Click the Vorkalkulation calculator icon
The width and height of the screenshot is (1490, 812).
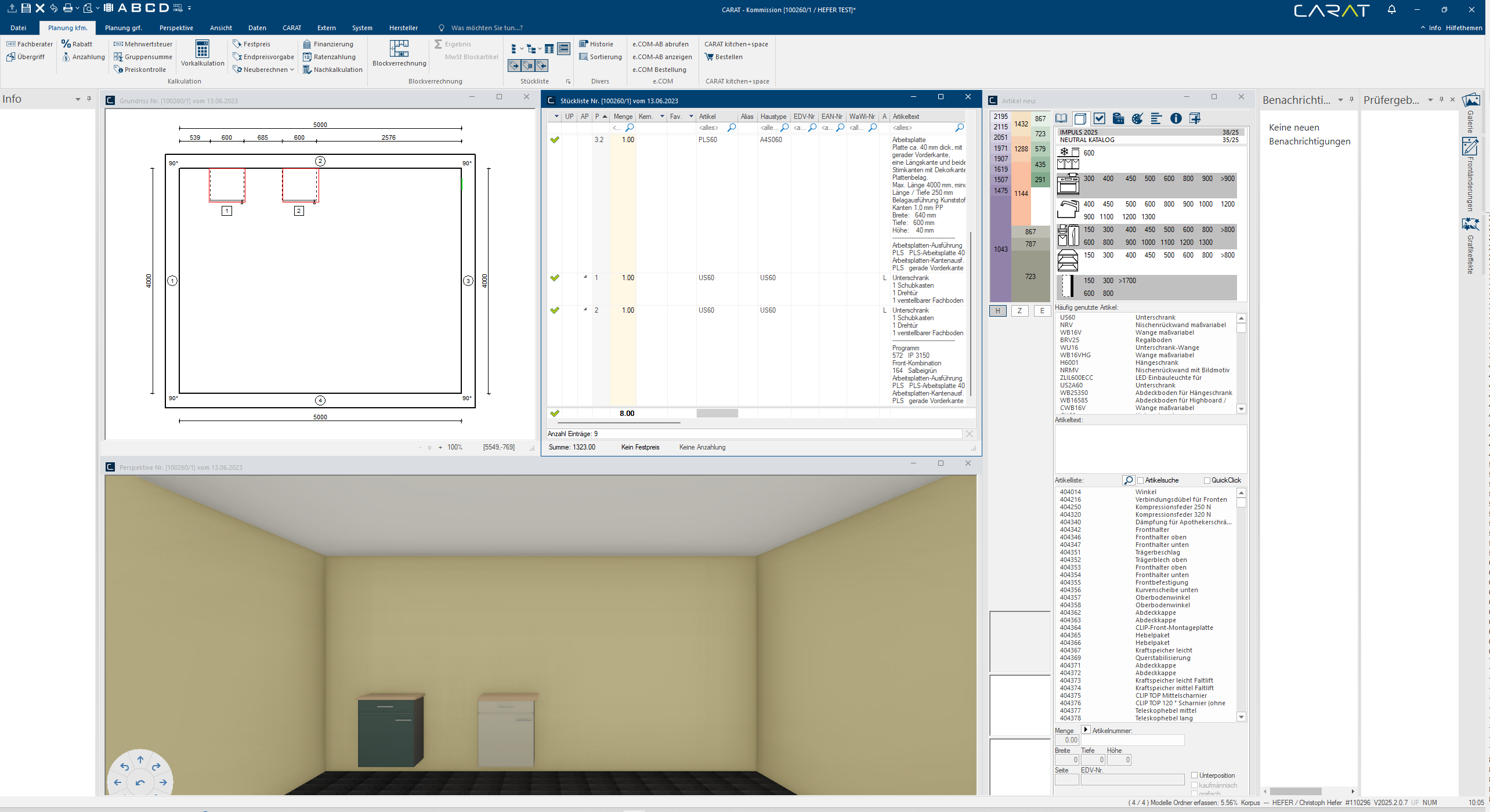coord(202,49)
